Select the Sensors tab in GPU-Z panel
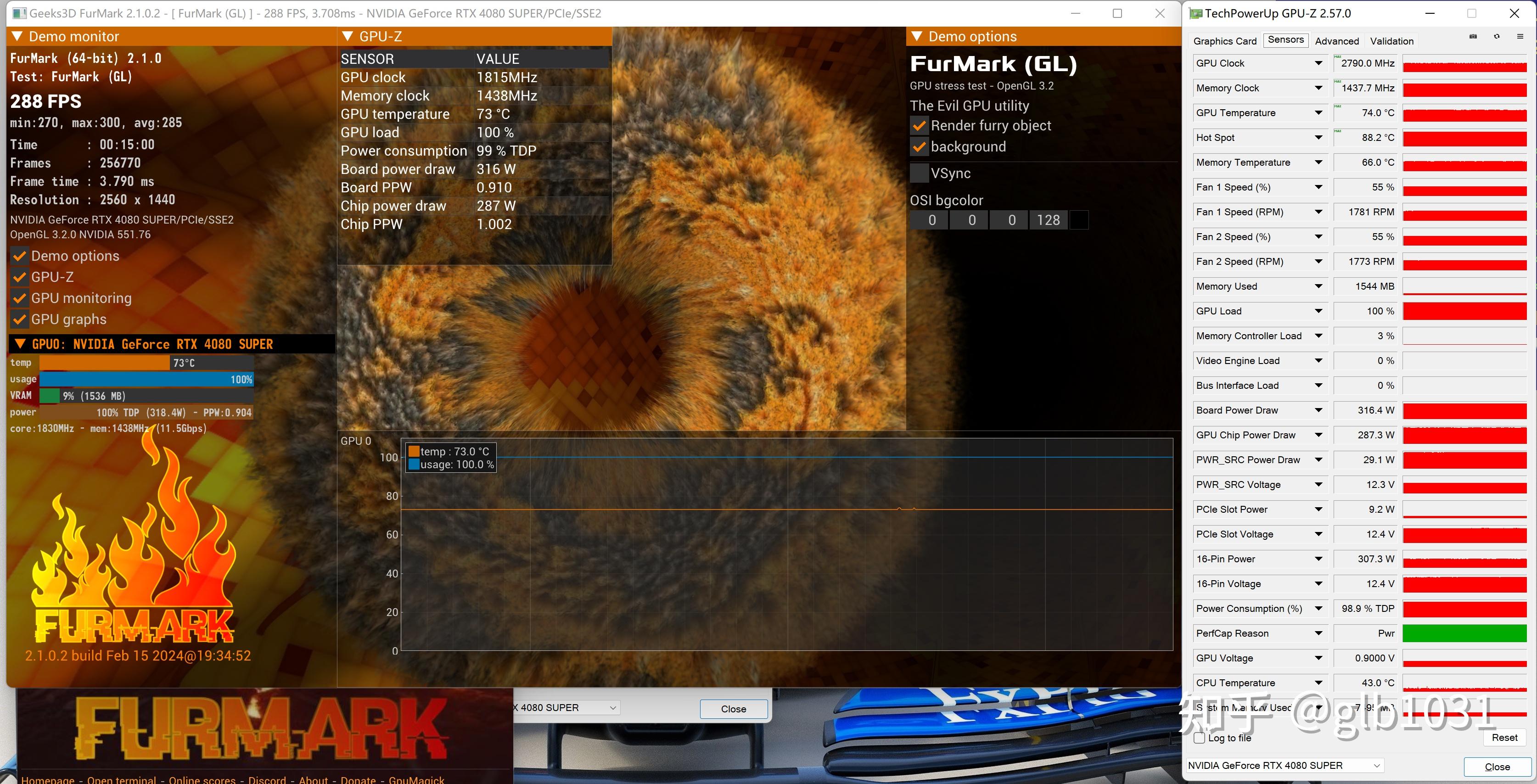 pos(1286,41)
